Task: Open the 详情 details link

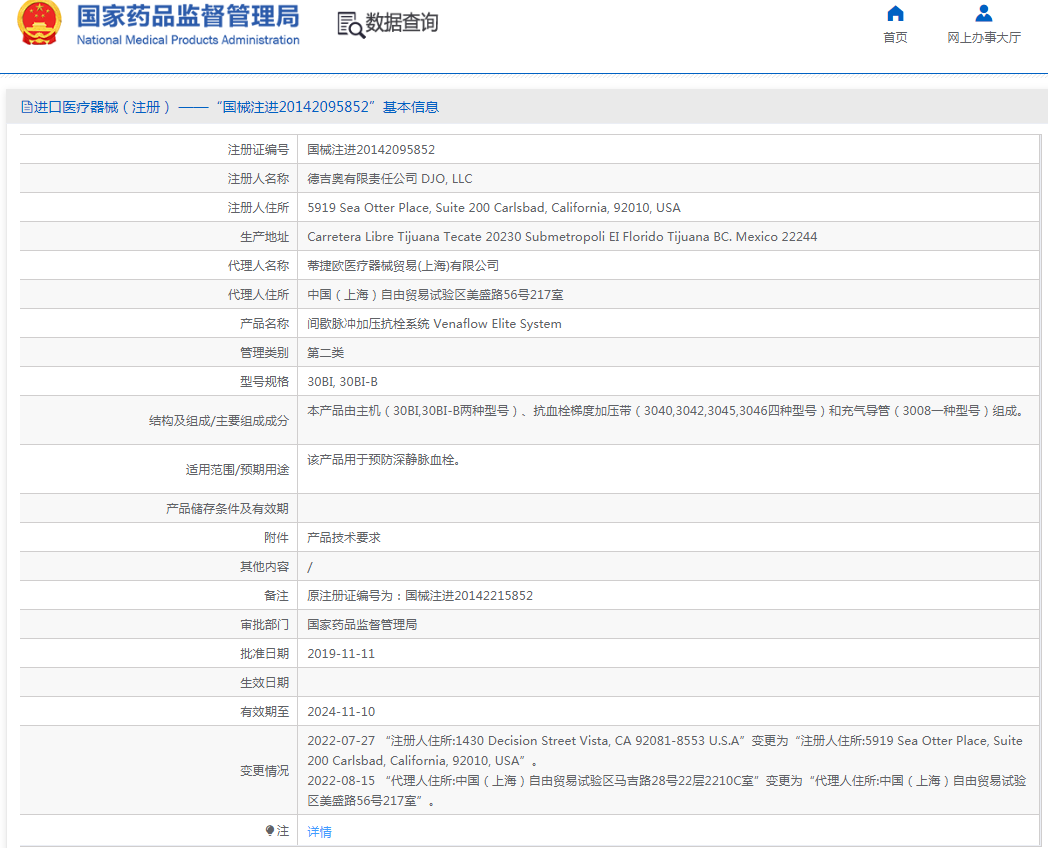Action: (x=319, y=831)
